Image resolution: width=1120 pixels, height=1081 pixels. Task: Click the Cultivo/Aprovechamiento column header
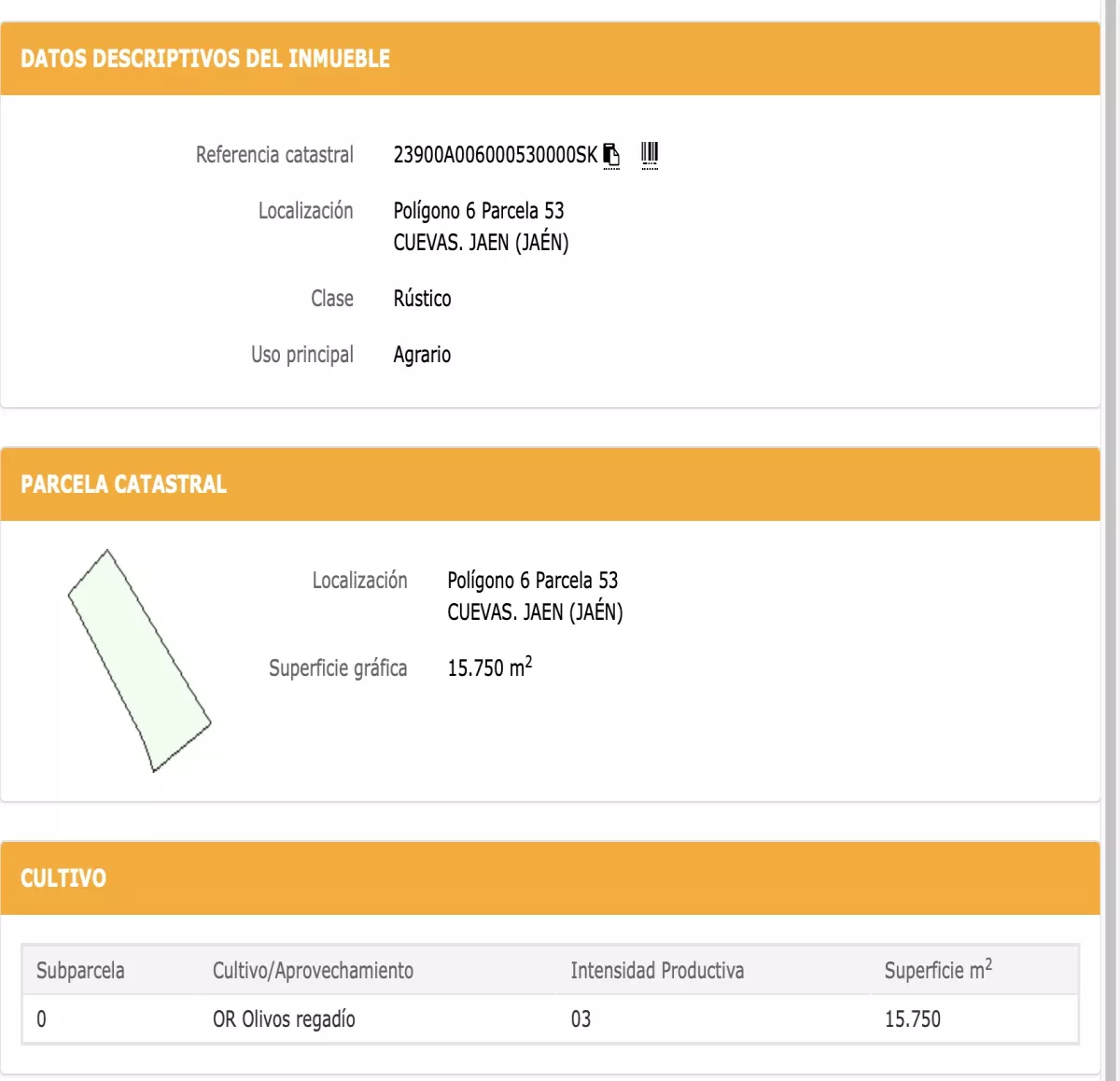[x=313, y=971]
